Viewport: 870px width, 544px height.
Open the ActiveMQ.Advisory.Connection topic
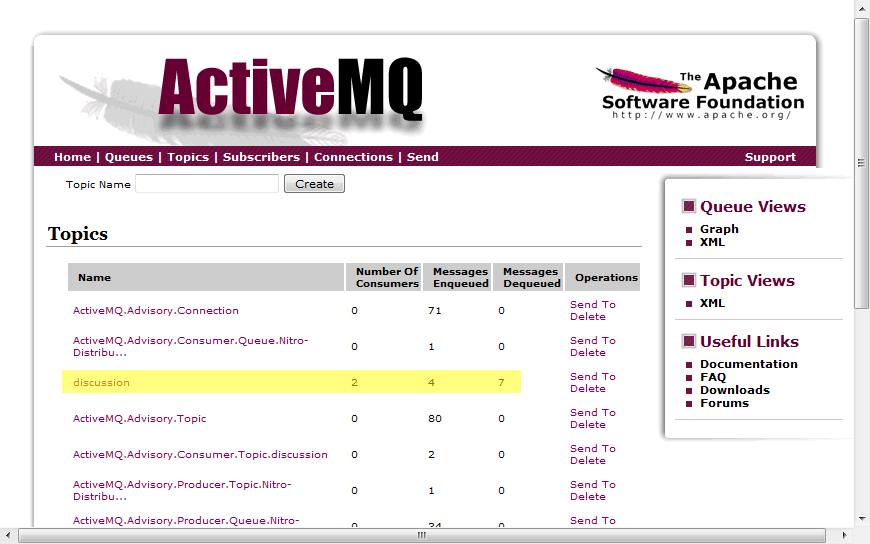156,310
